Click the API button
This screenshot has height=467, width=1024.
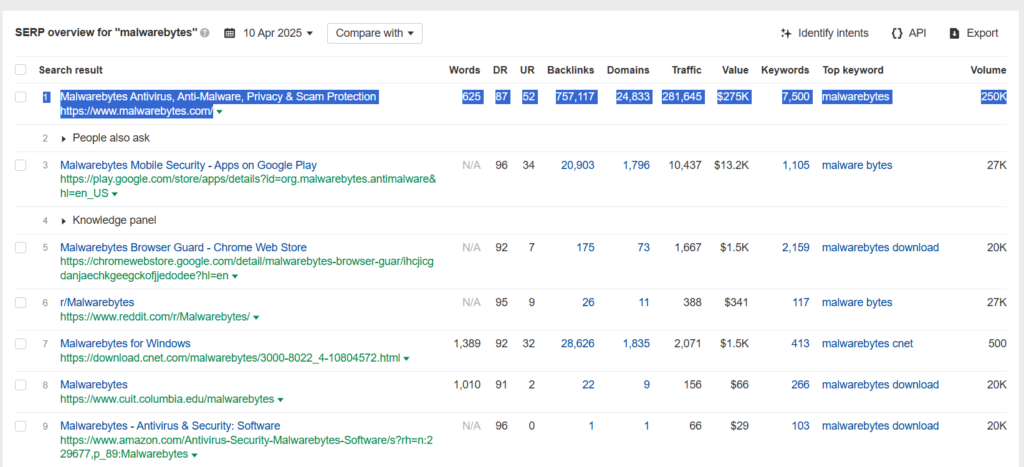[x=908, y=33]
